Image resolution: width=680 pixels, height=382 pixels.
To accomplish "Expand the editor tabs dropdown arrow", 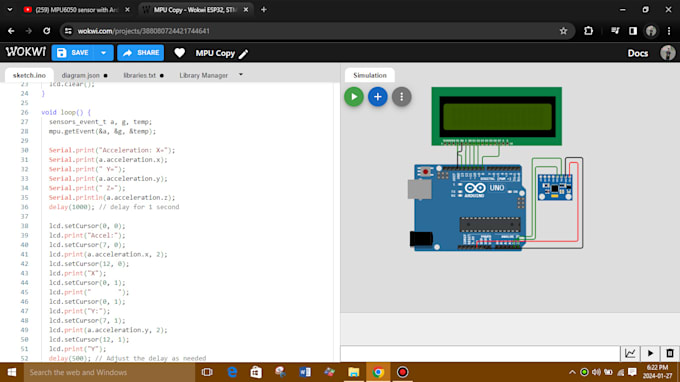I will [241, 75].
